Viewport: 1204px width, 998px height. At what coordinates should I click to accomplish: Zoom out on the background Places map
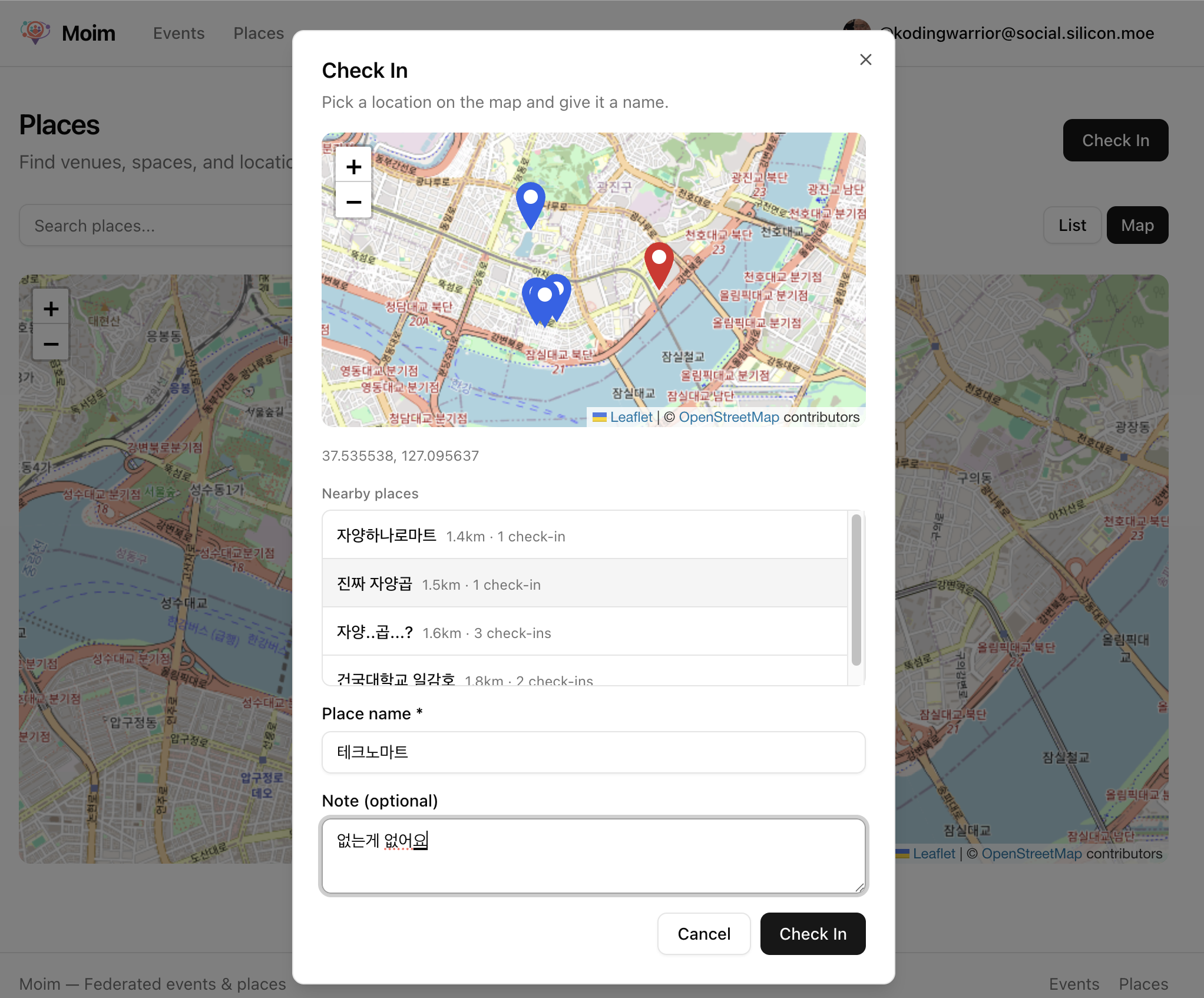click(51, 344)
